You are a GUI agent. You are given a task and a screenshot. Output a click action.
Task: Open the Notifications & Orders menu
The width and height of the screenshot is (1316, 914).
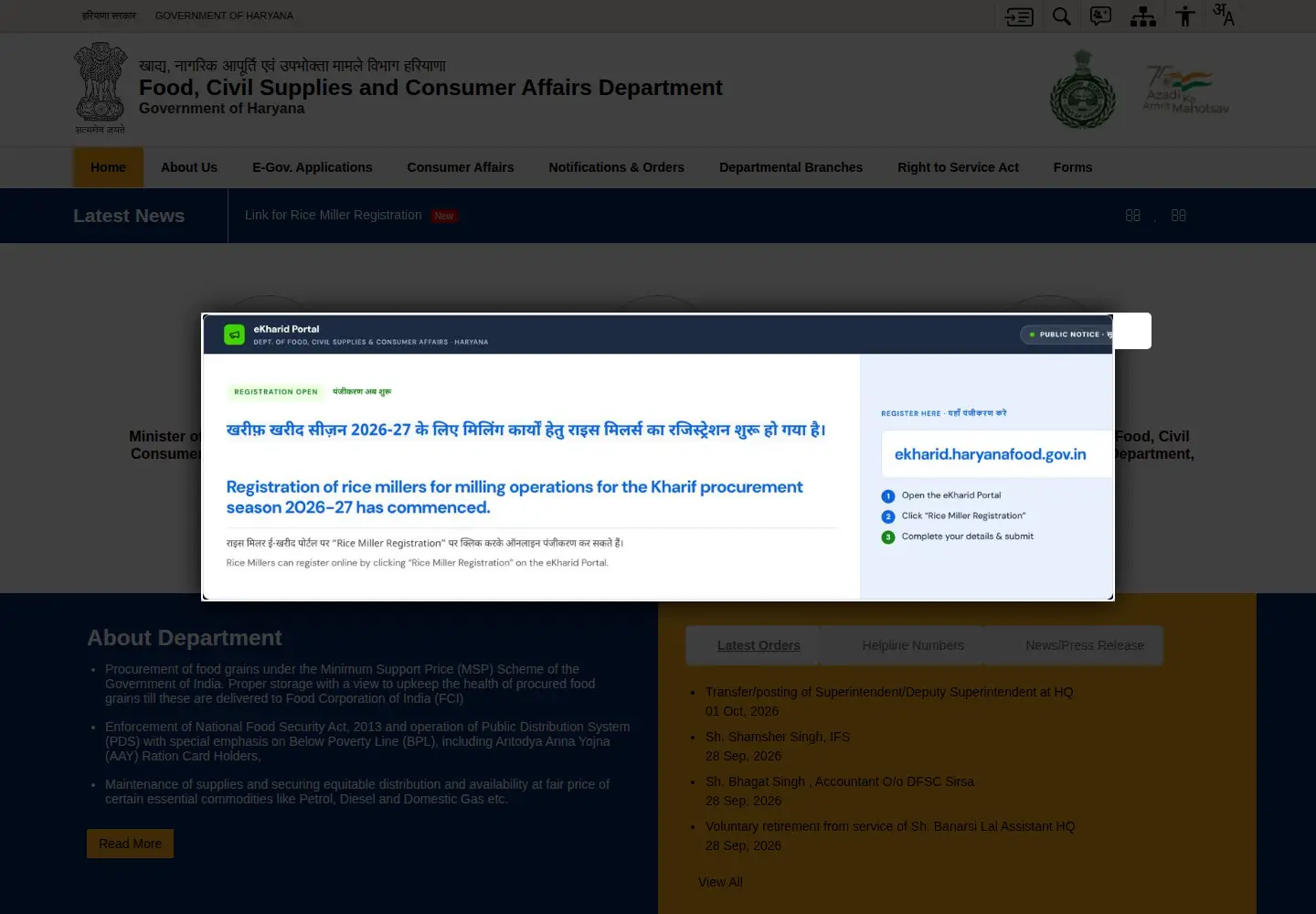point(617,167)
